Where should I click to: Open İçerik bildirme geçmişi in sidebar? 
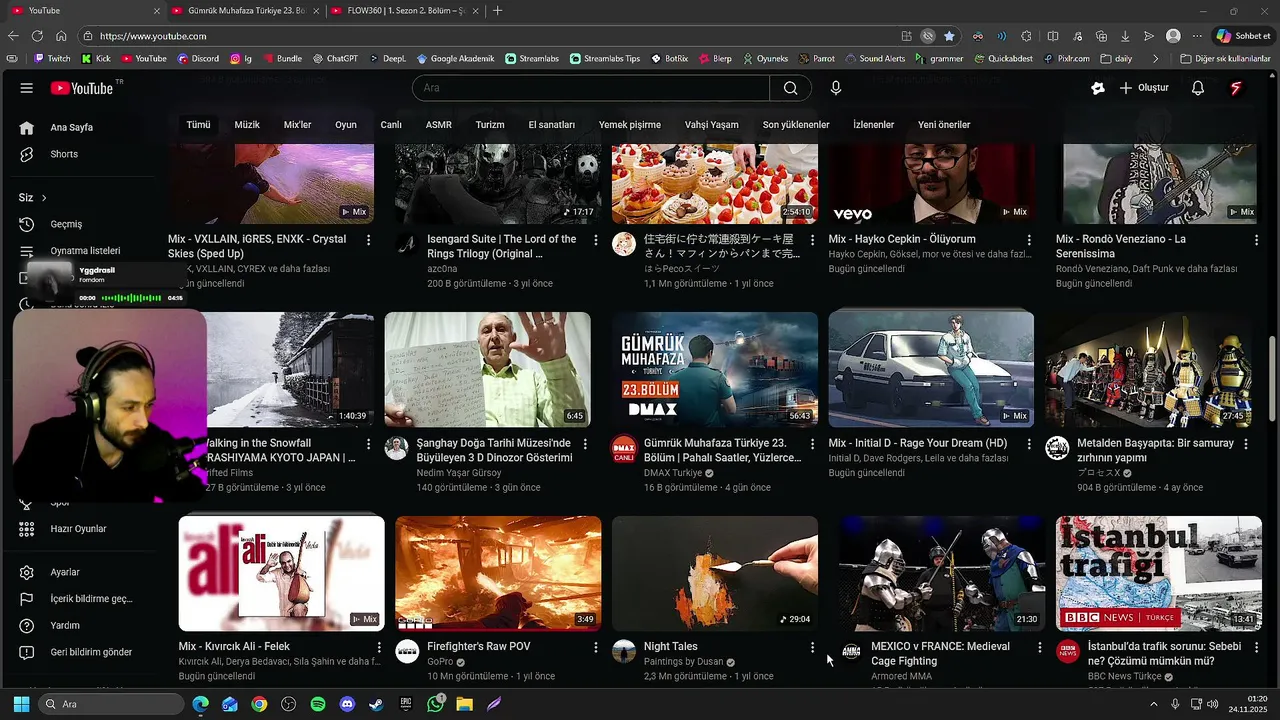pyautogui.click(x=90, y=599)
